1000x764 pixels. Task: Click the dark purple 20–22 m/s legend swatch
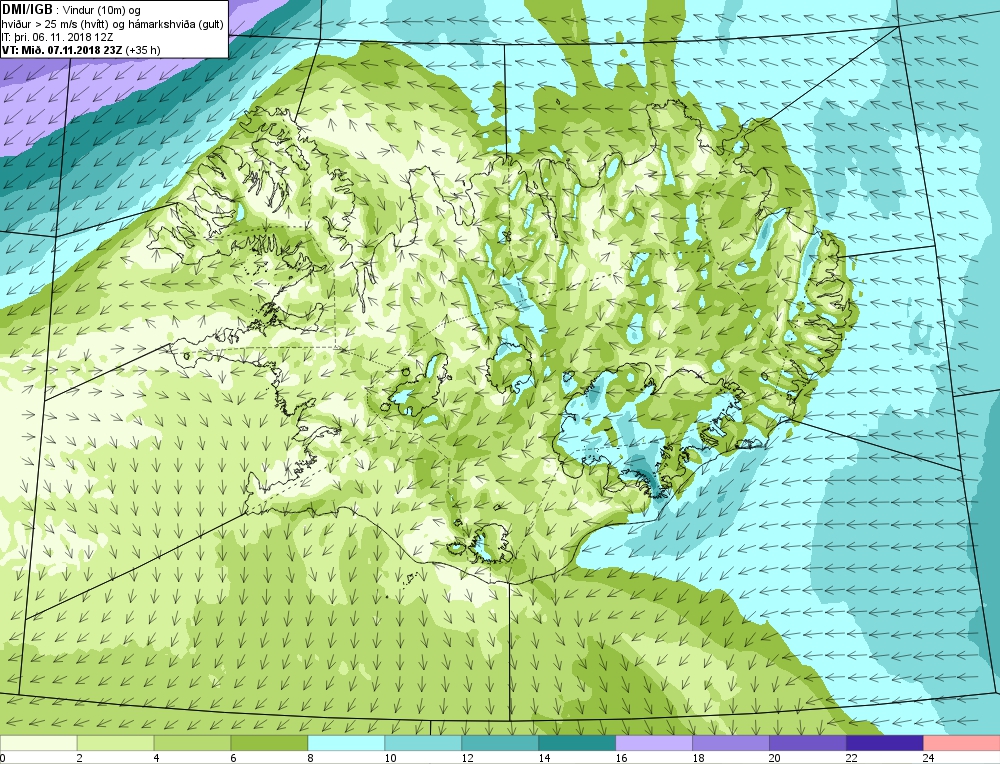807,744
